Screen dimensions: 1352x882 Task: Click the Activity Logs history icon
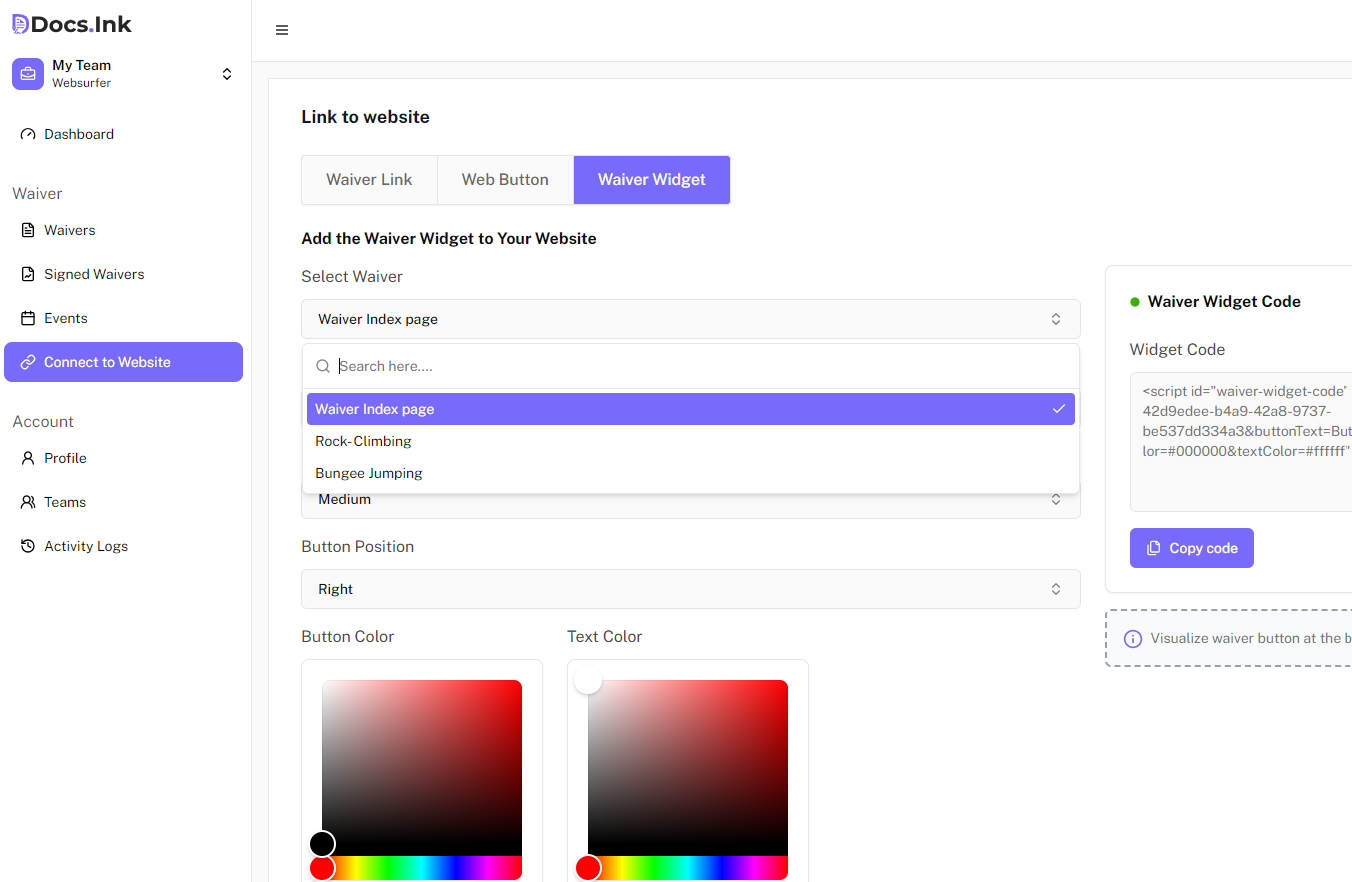pos(28,546)
